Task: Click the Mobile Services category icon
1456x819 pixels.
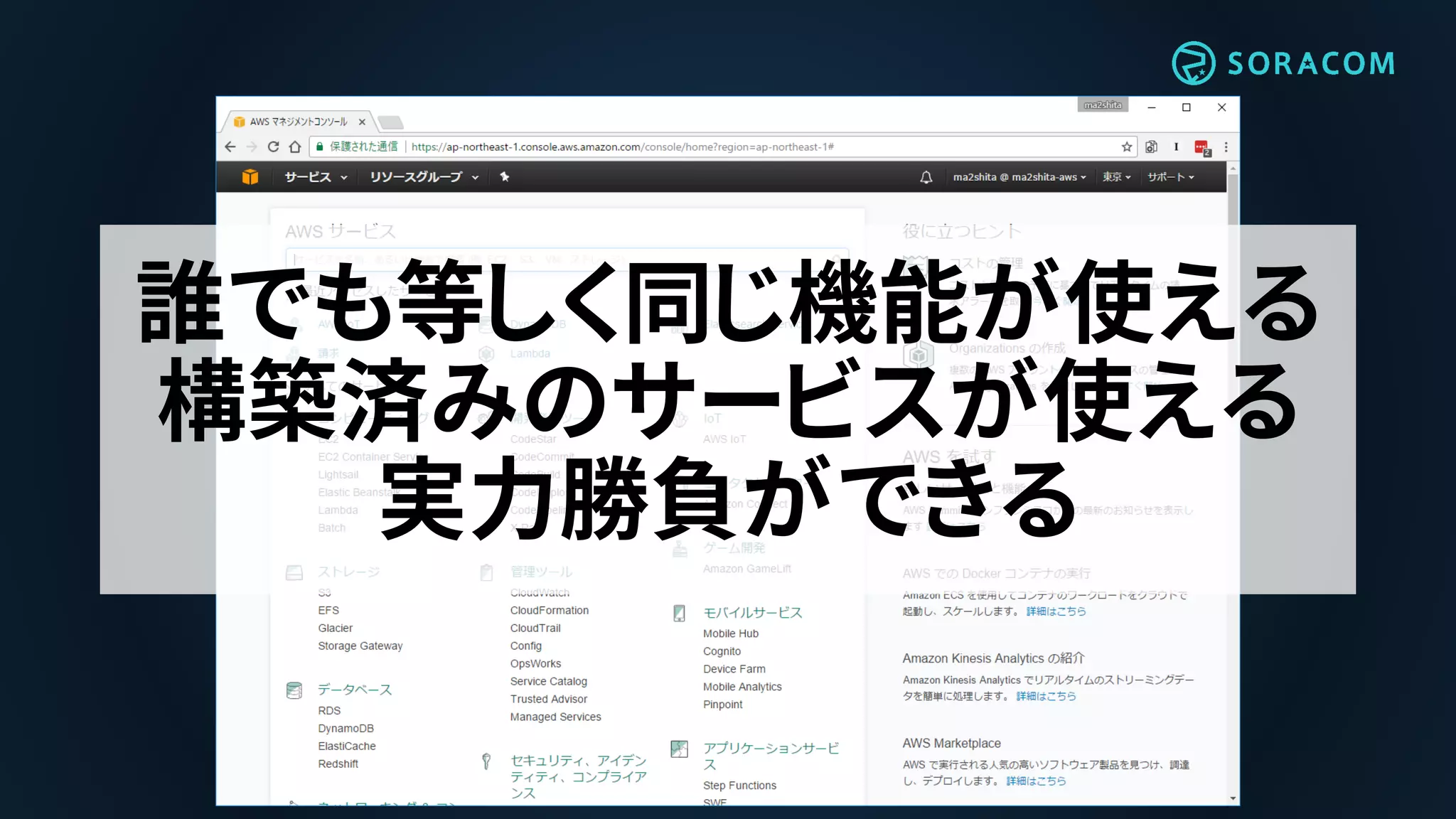Action: (680, 613)
